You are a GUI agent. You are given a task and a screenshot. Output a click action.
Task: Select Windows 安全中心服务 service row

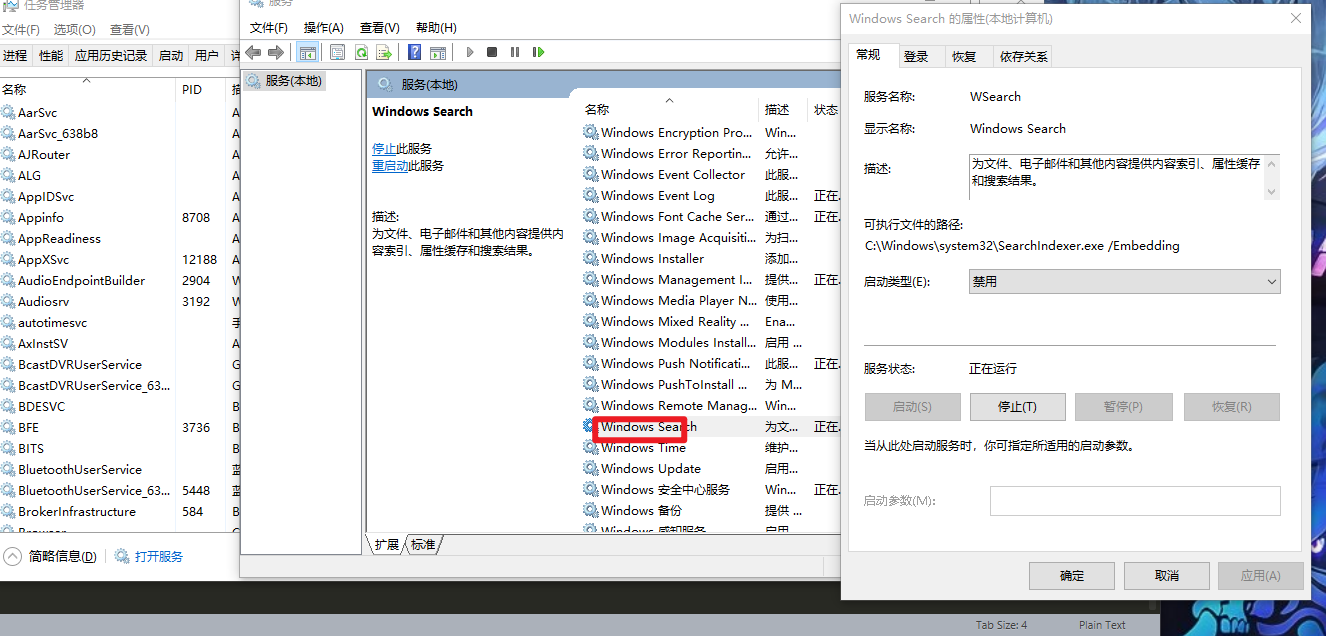[711, 490]
